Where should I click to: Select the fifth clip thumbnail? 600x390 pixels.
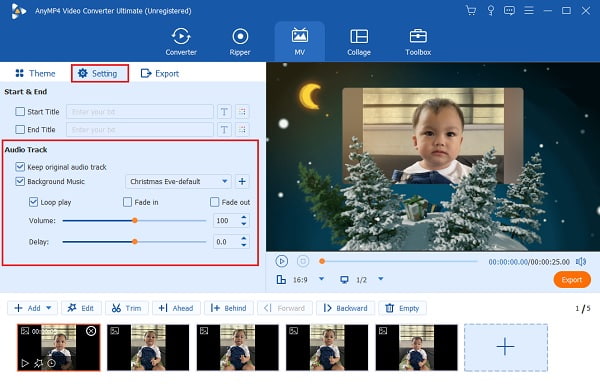[x=416, y=347]
